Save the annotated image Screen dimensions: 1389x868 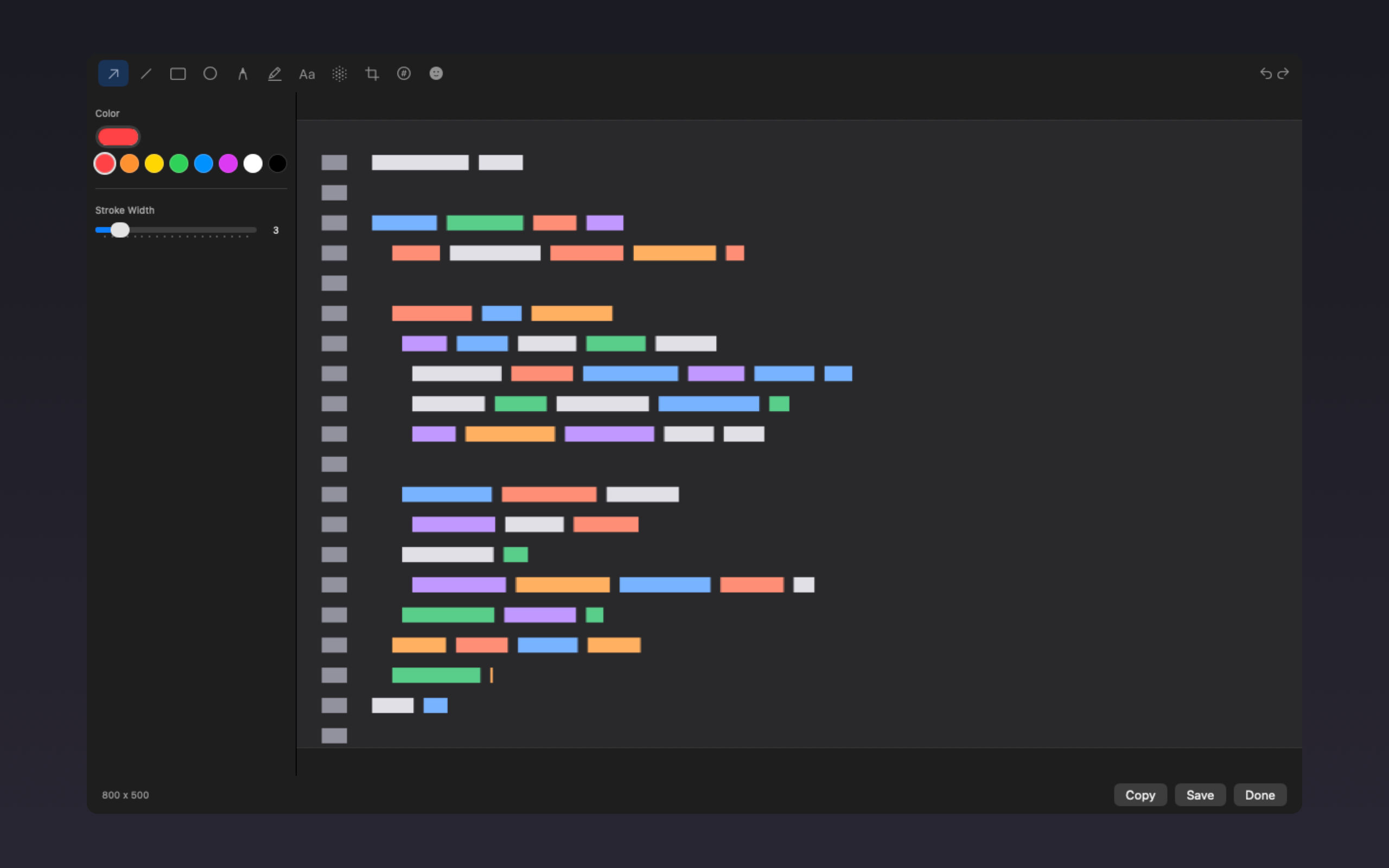[1200, 795]
